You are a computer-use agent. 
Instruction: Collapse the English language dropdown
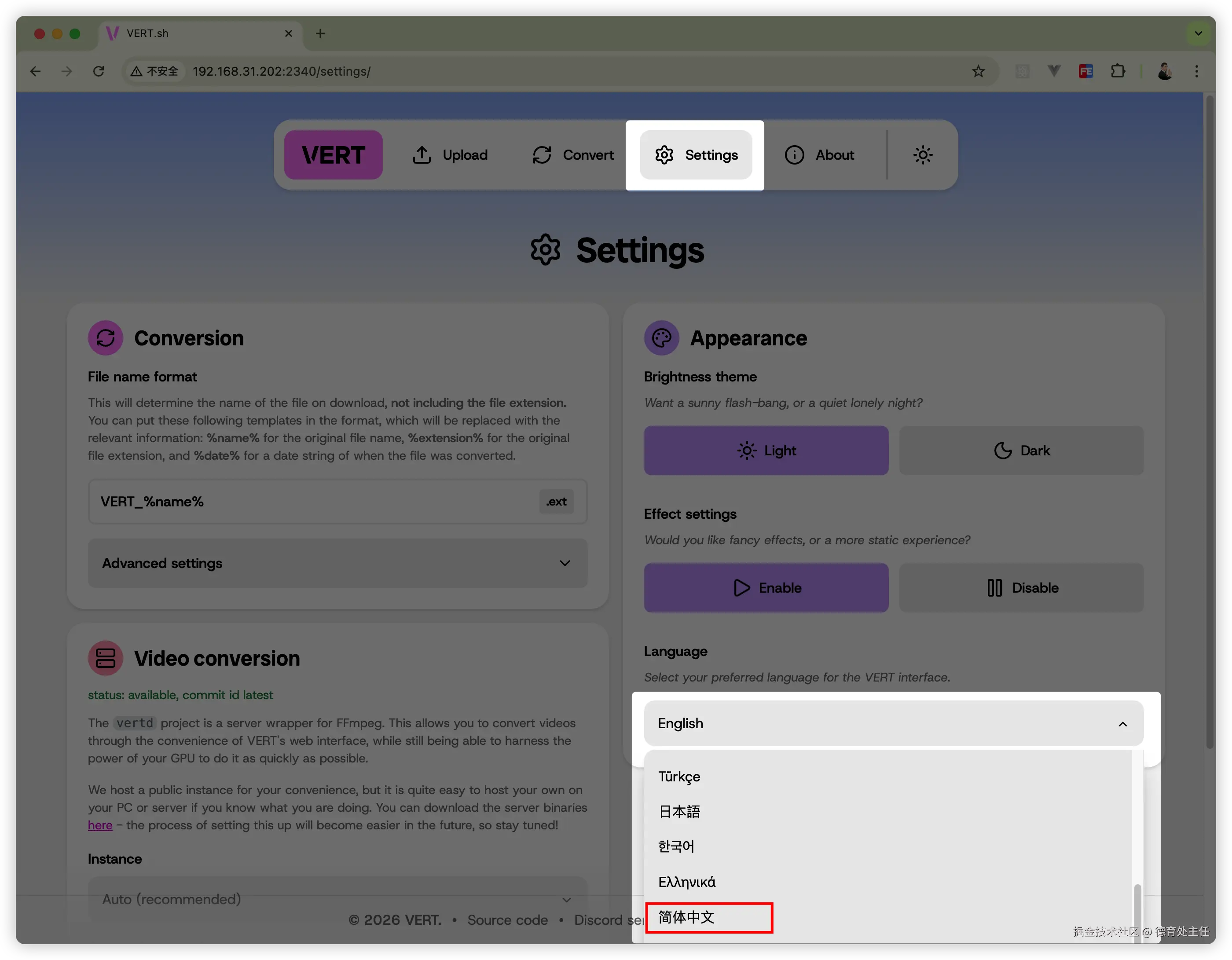(894, 724)
